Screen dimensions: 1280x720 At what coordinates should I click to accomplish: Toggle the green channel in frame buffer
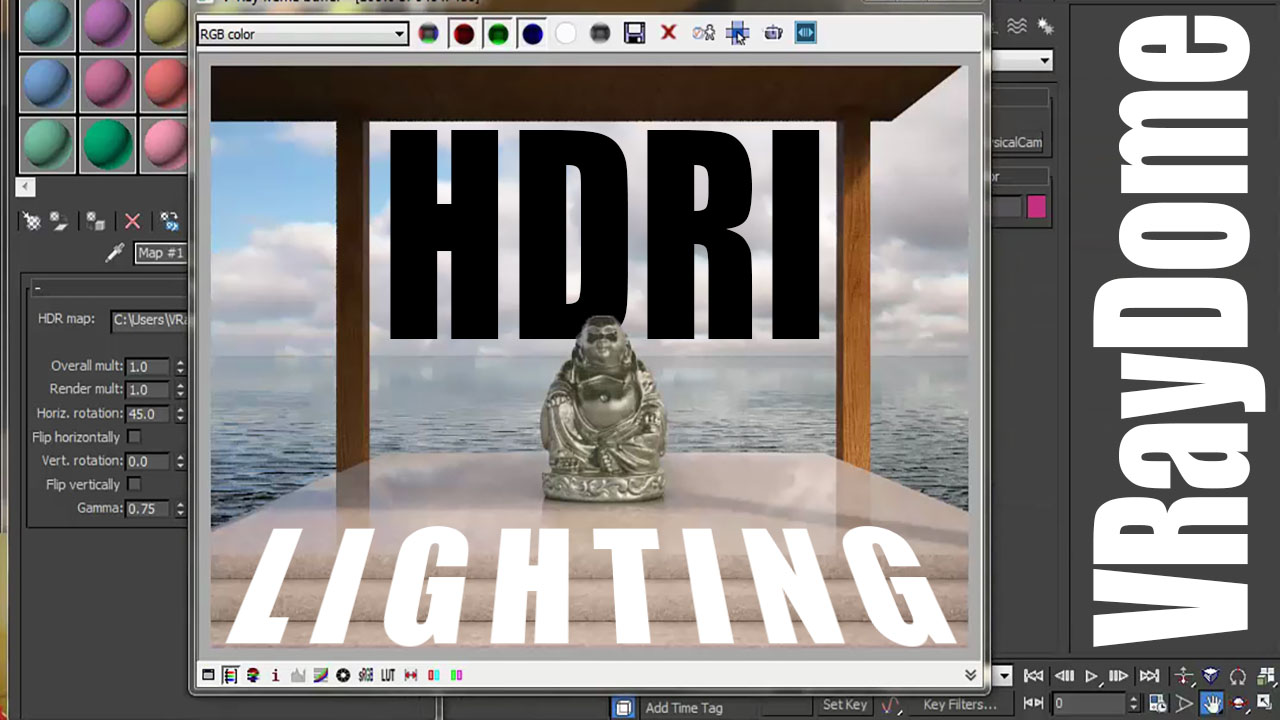coord(498,34)
